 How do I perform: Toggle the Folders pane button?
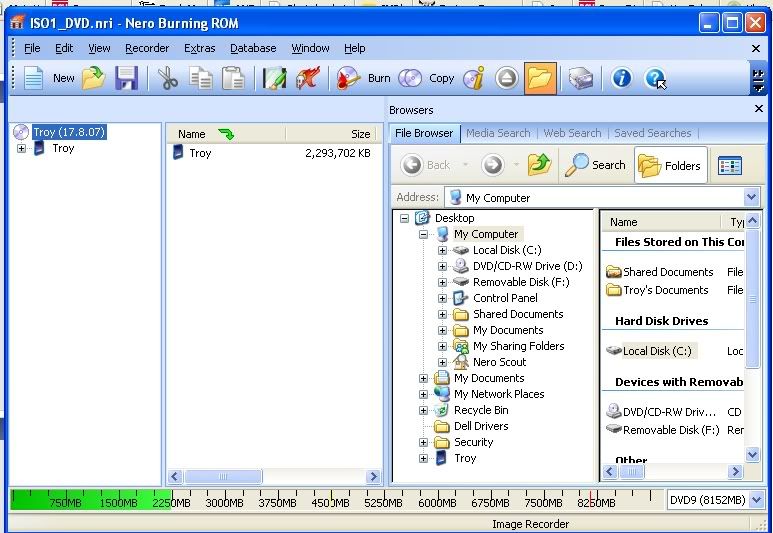[x=670, y=165]
